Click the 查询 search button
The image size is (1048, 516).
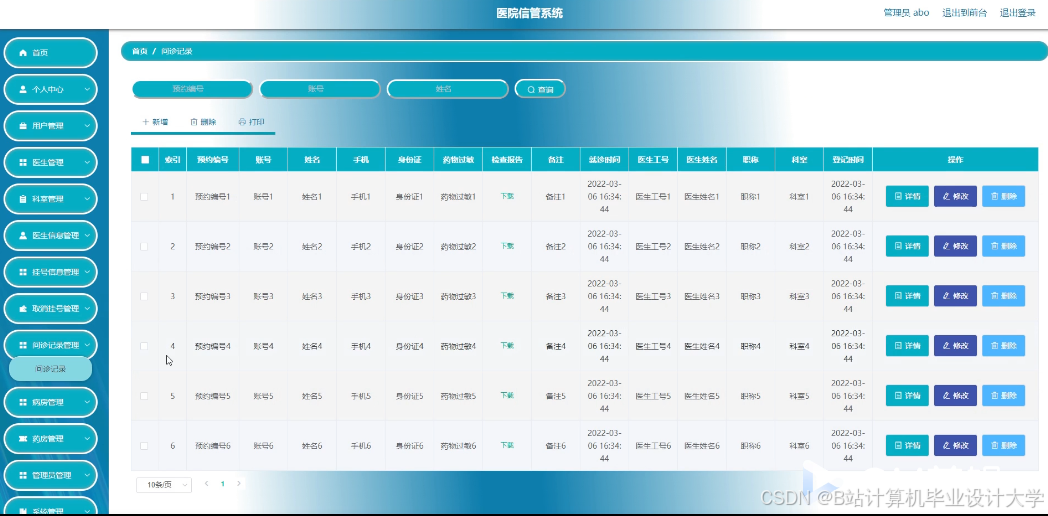pyautogui.click(x=540, y=89)
